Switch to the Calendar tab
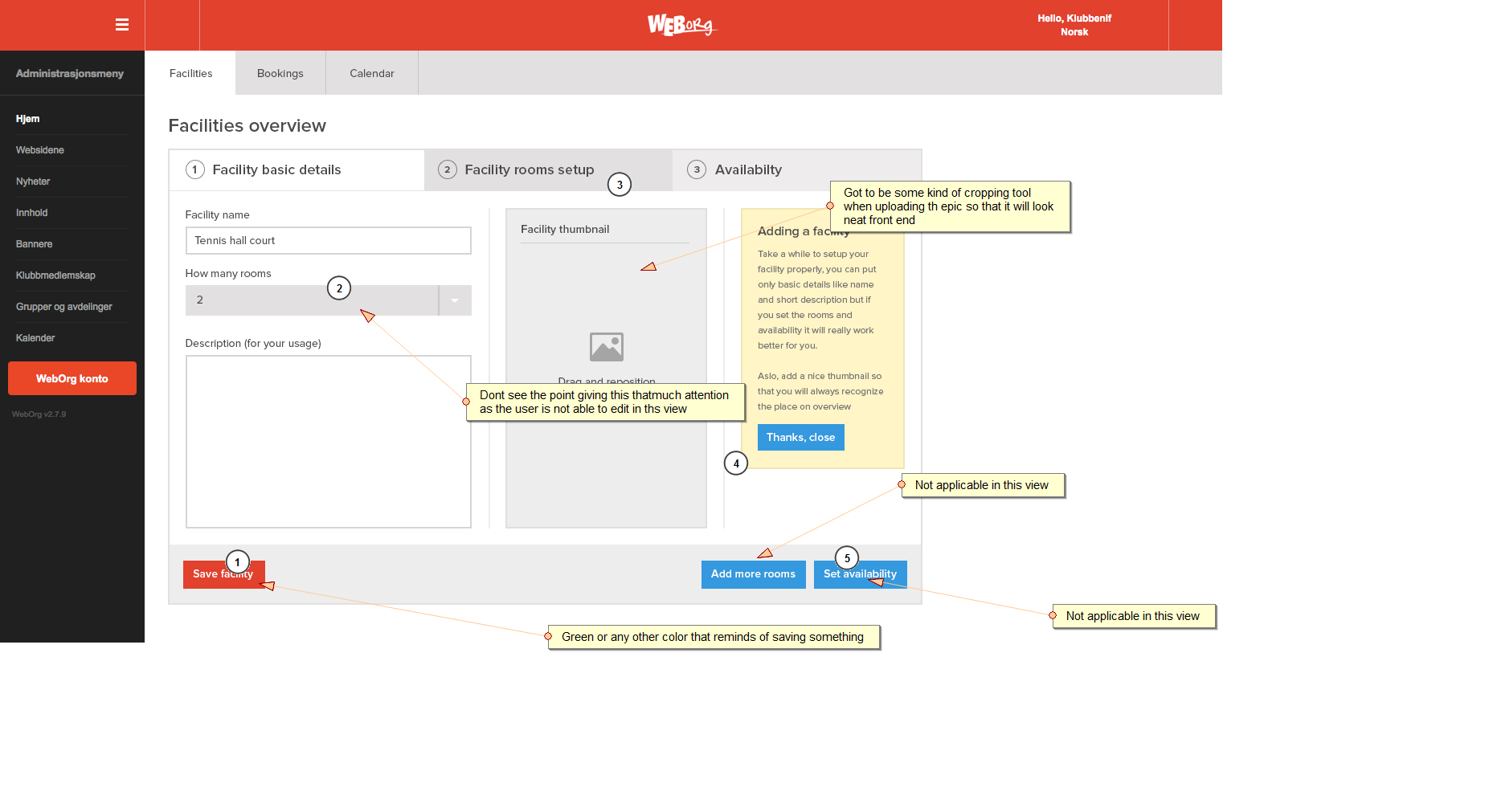This screenshot has width=1493, height=812. [x=372, y=73]
